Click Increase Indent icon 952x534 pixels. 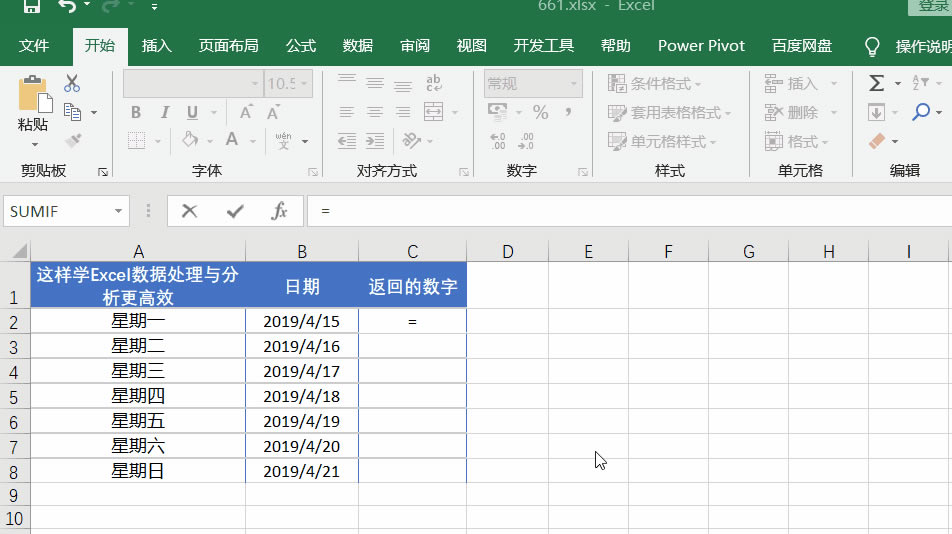coord(375,141)
